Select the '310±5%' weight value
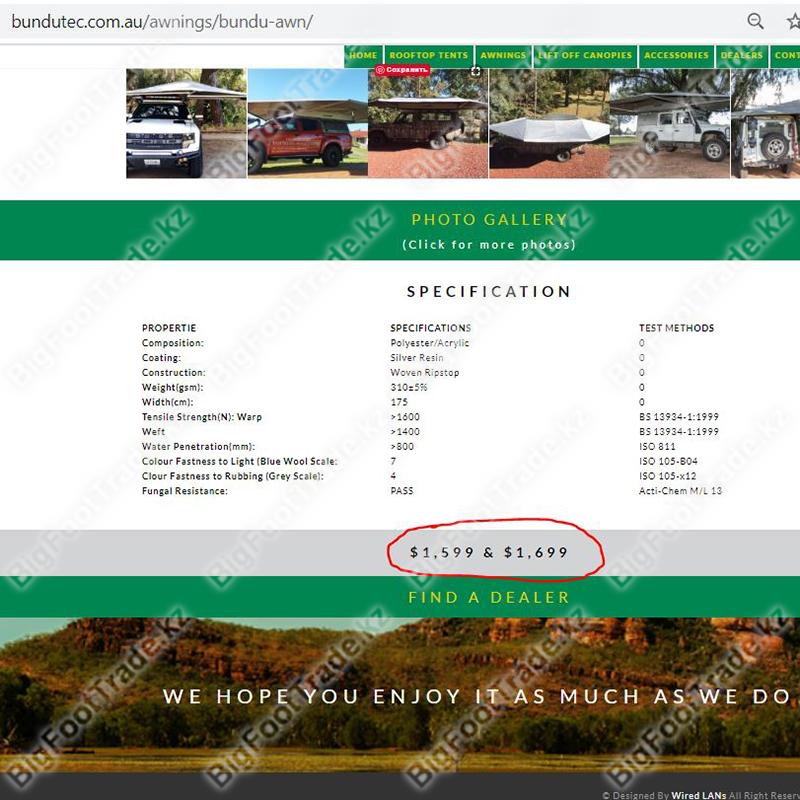This screenshot has width=800, height=800. tap(409, 387)
